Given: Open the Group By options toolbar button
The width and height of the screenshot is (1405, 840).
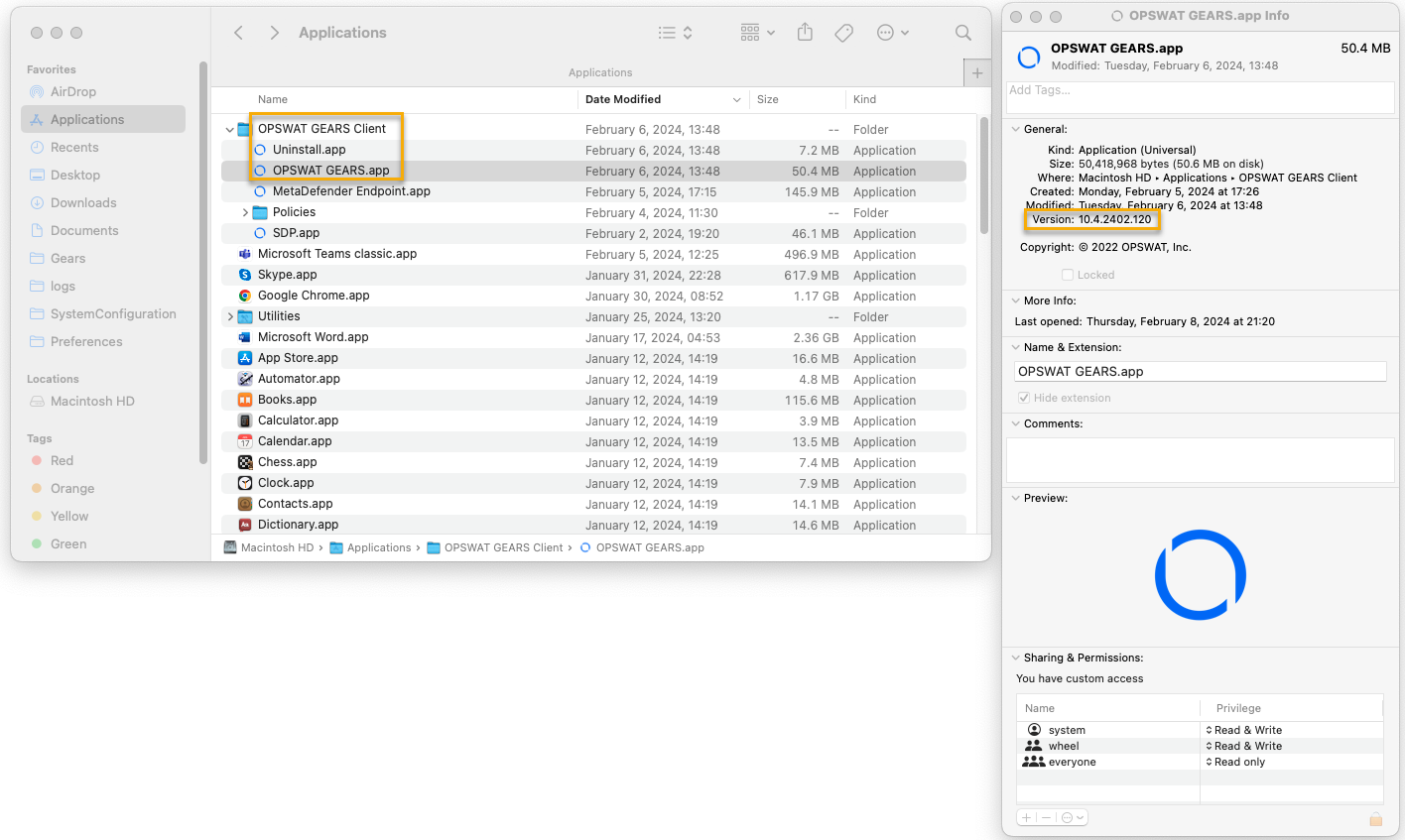Looking at the screenshot, I should click(758, 33).
